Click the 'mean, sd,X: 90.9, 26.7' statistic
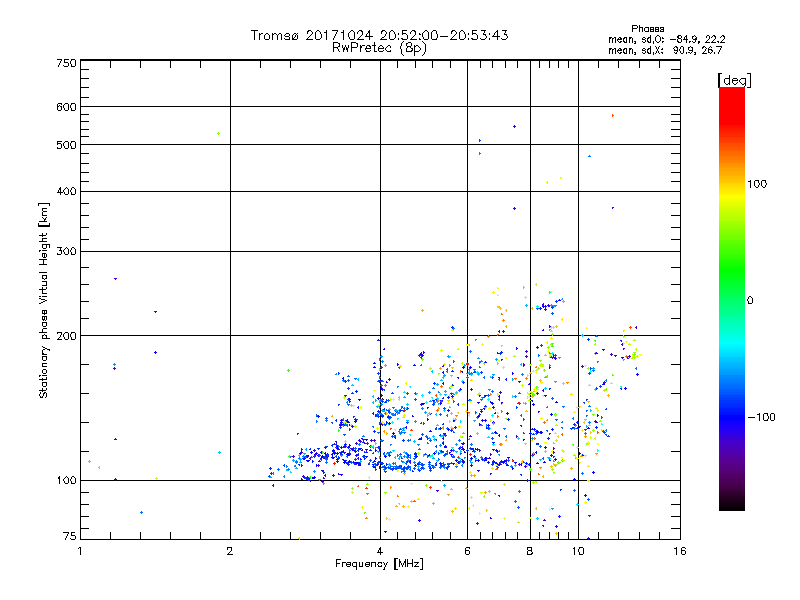The height and width of the screenshot is (600, 800). [x=665, y=50]
